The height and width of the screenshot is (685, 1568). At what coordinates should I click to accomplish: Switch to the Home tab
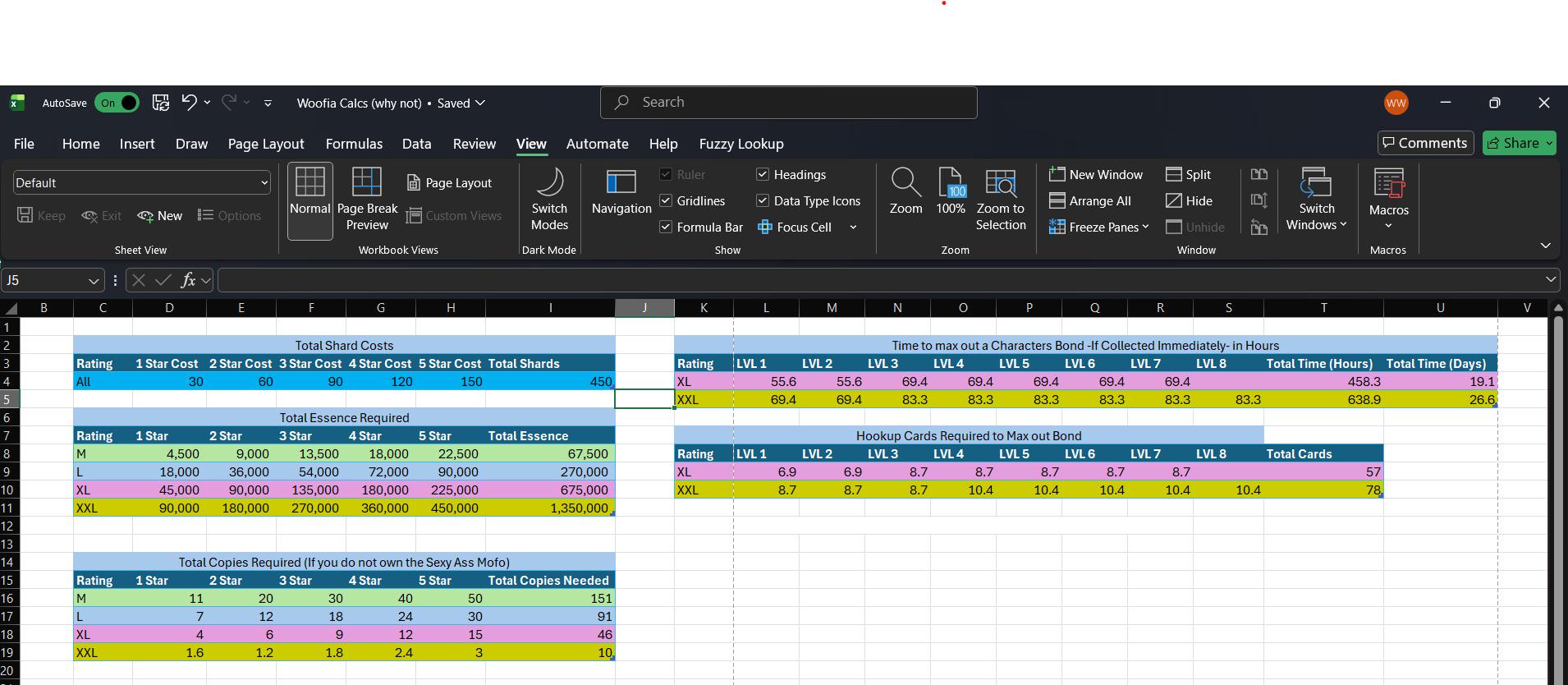coord(81,144)
